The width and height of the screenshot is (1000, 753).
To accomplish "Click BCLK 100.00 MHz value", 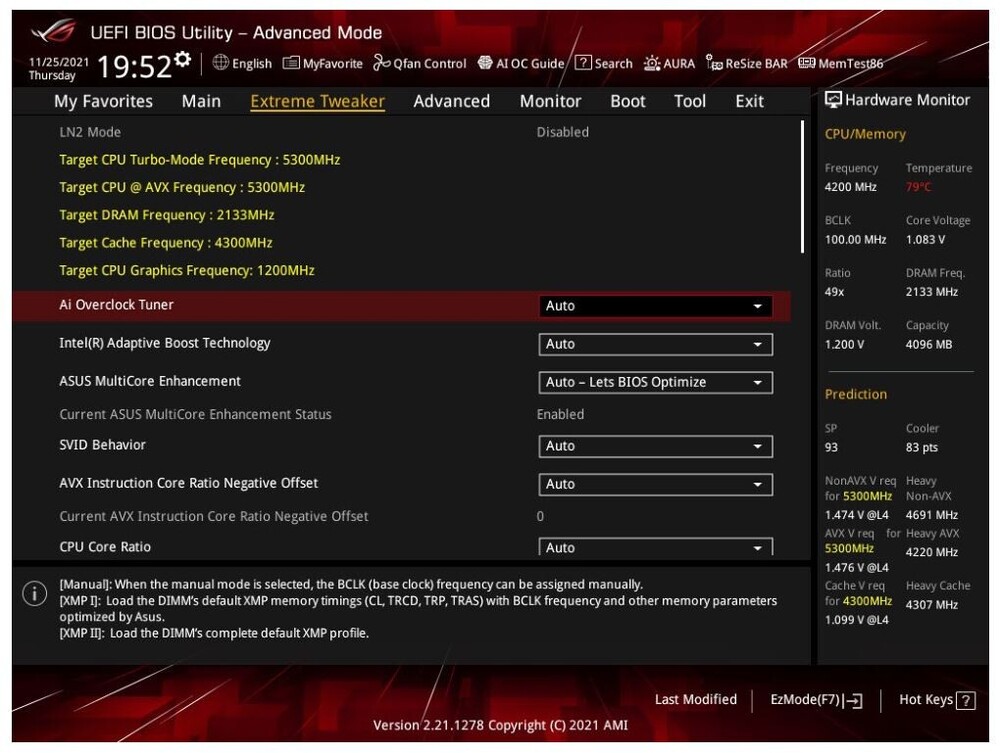I will coord(855,240).
